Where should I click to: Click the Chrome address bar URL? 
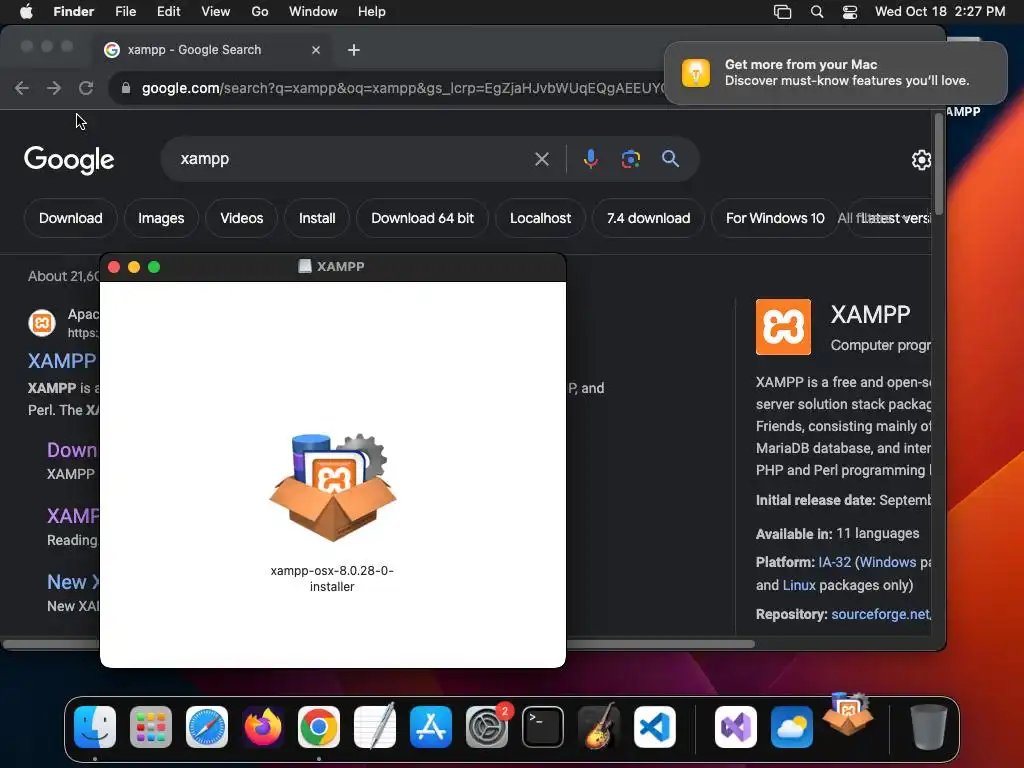(x=402, y=88)
